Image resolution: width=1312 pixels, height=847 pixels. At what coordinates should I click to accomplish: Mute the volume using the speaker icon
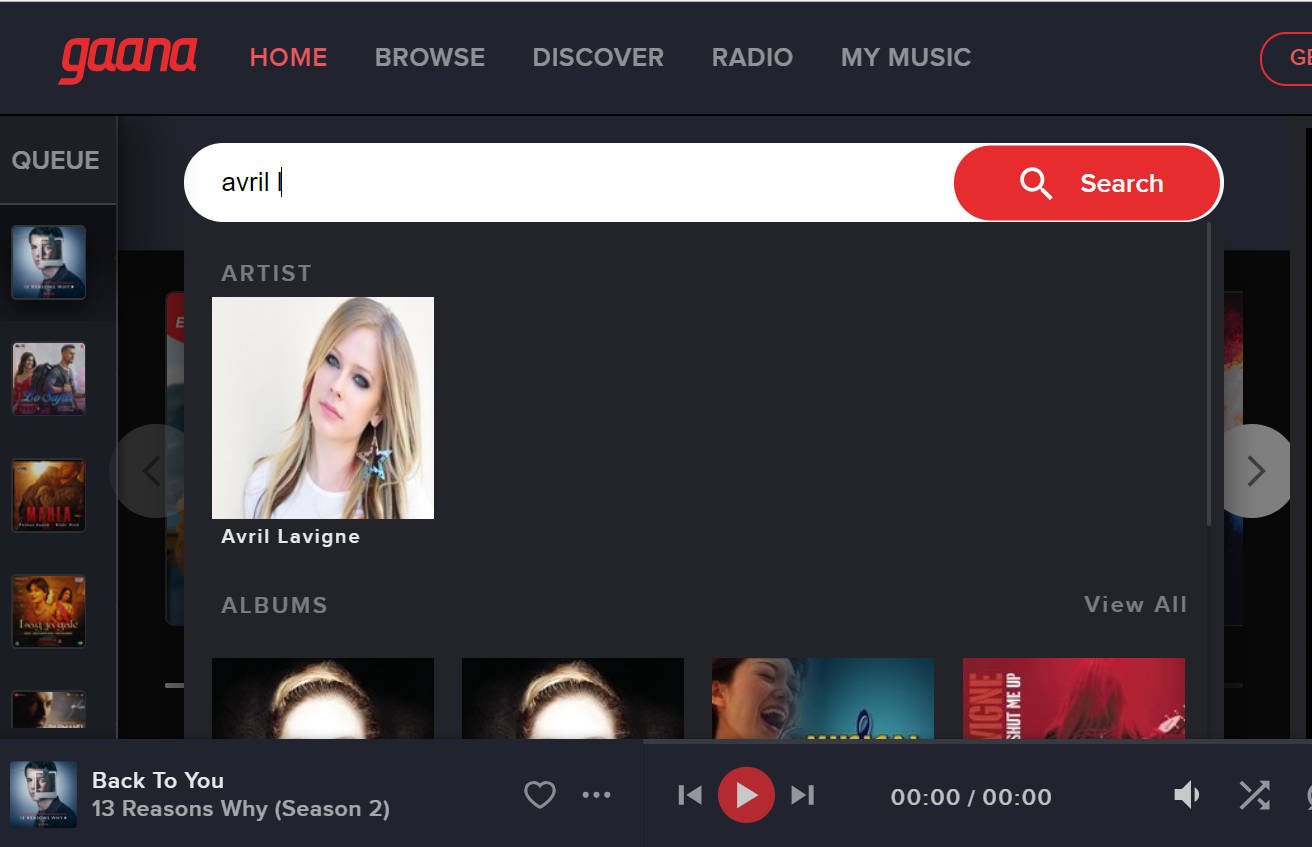coord(1187,795)
